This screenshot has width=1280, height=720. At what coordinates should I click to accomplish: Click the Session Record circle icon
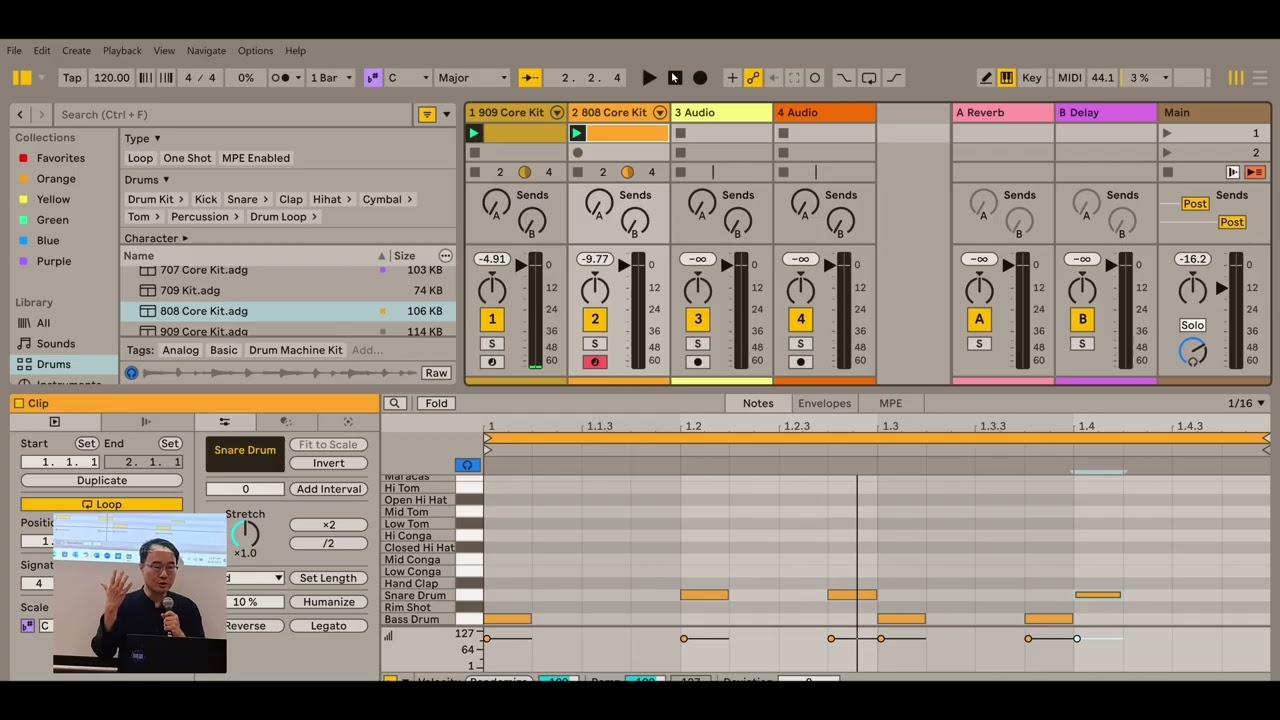point(815,78)
